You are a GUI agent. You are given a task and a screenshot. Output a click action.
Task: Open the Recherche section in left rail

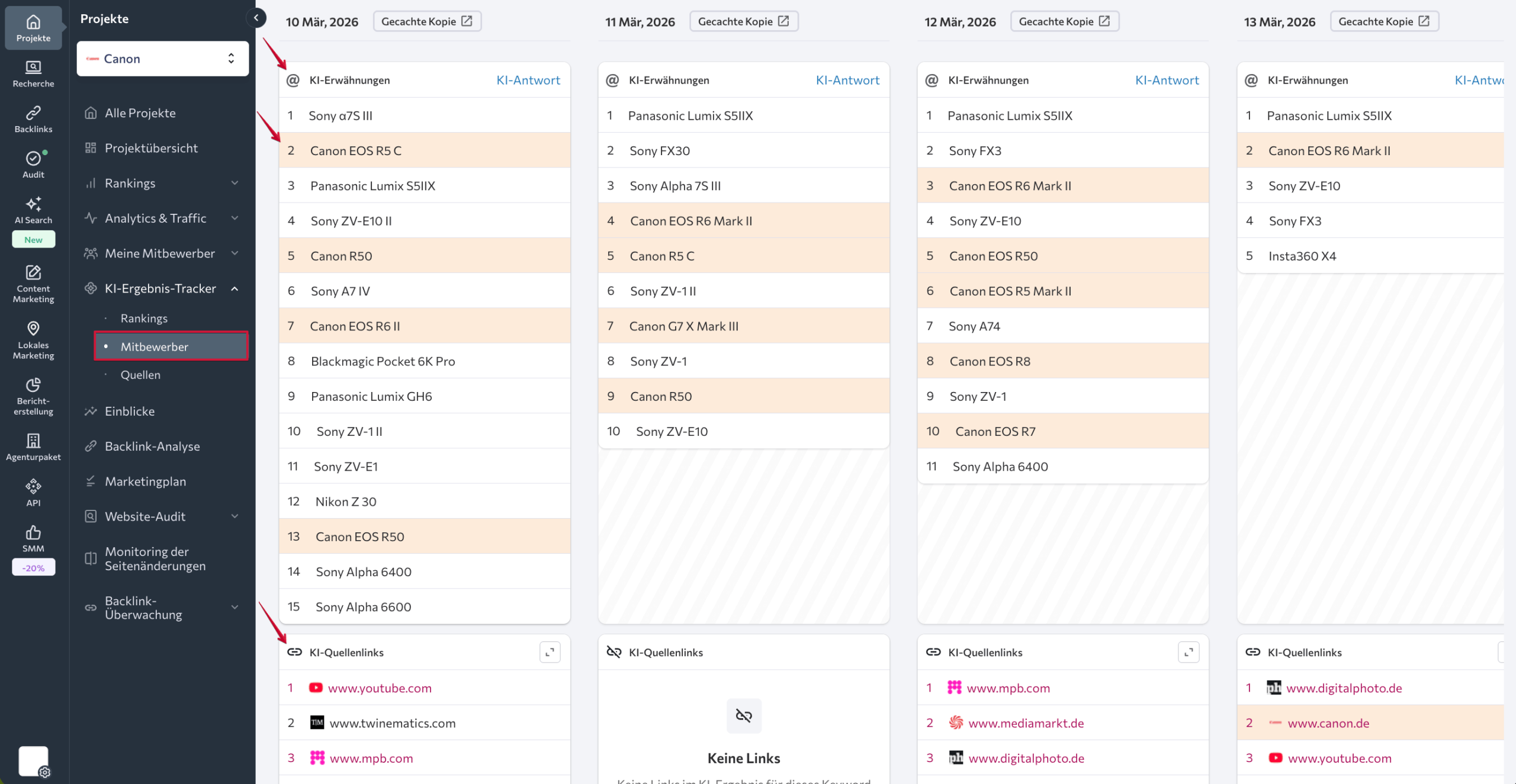click(x=33, y=73)
